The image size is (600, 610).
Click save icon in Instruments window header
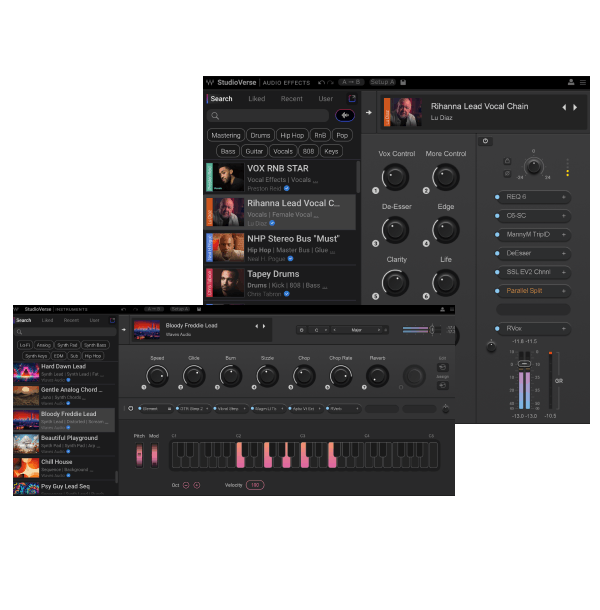199,309
